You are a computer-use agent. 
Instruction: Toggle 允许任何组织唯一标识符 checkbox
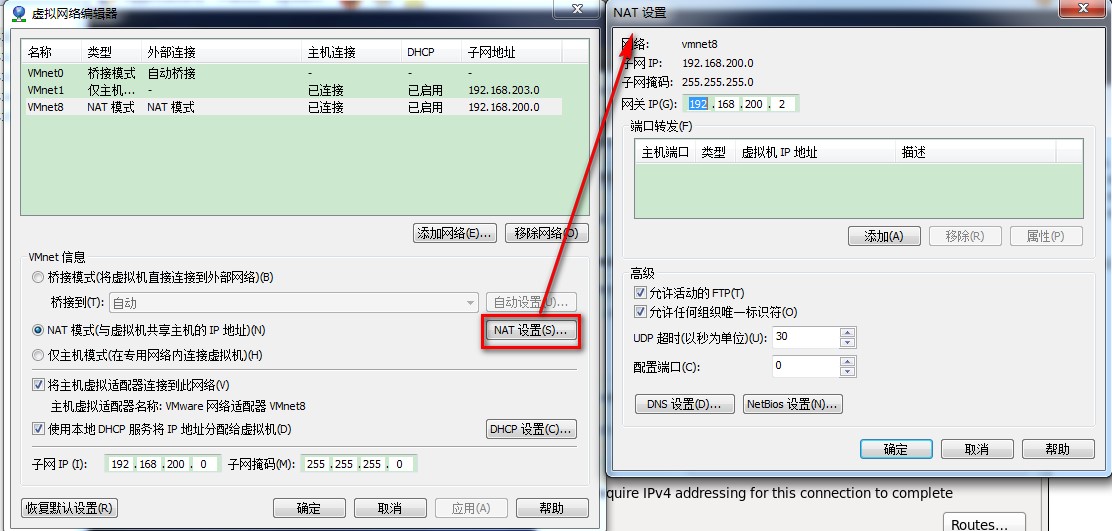(x=640, y=312)
